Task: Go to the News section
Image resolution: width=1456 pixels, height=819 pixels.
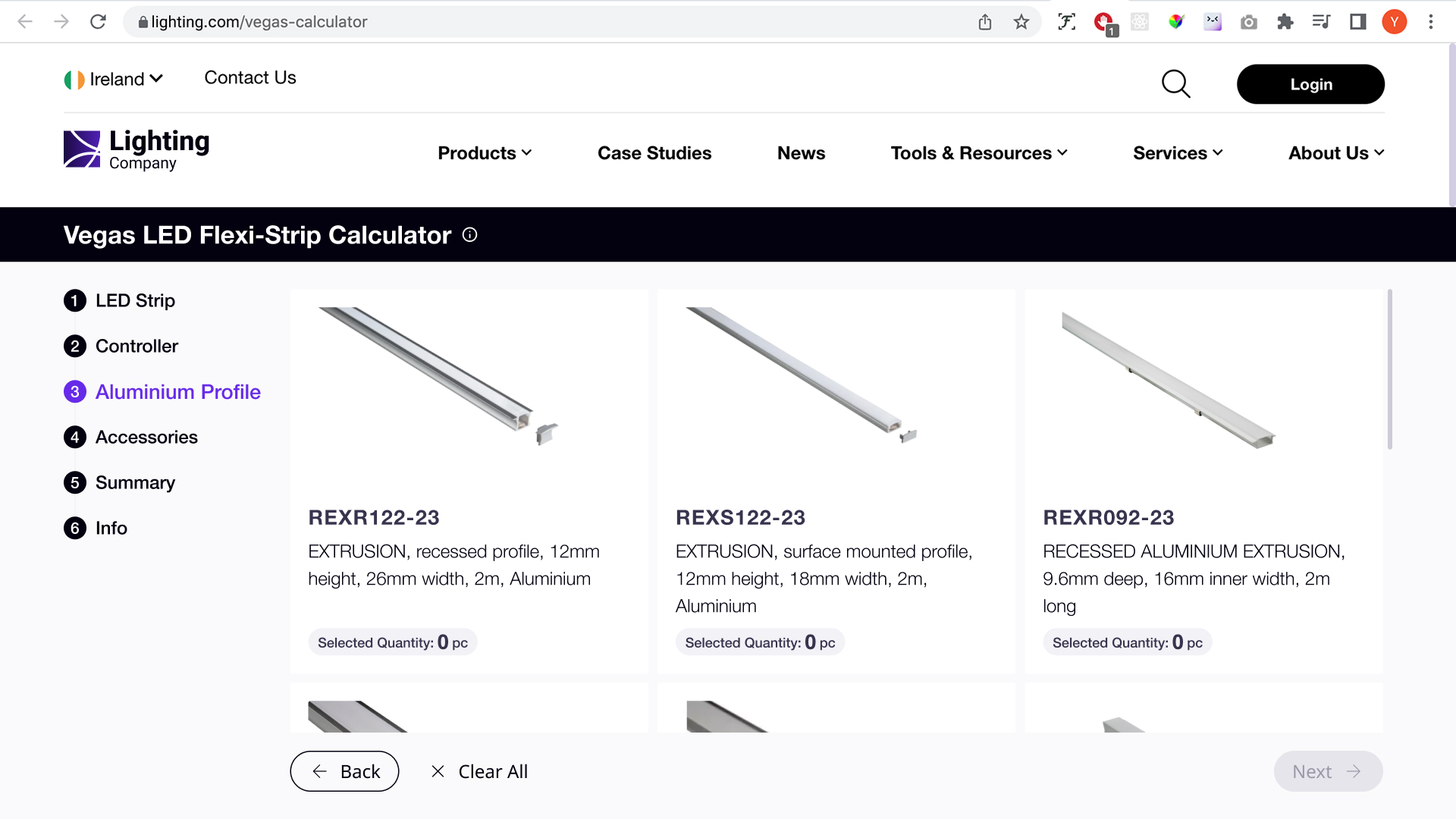Action: [801, 153]
